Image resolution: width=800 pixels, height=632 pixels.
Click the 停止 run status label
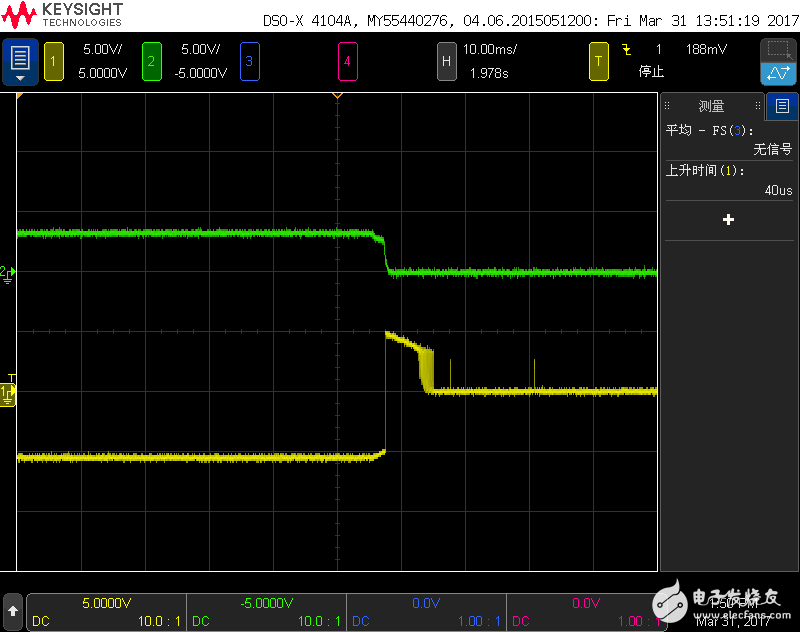pos(651,71)
